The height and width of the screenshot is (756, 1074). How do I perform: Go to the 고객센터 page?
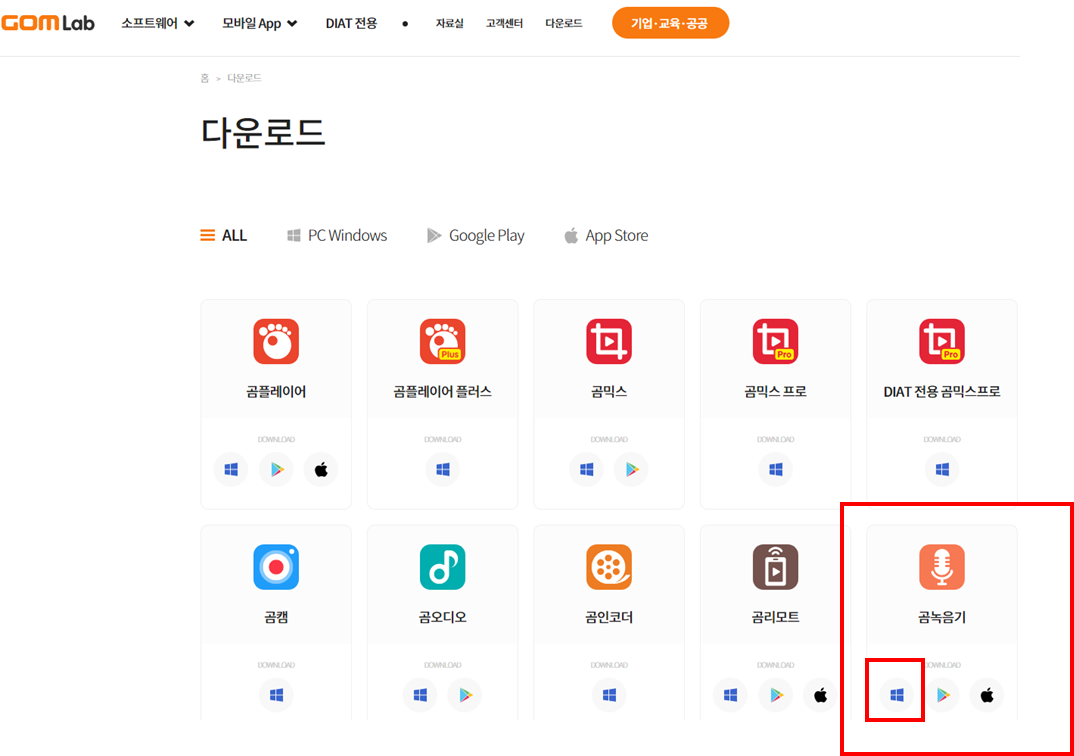click(504, 23)
